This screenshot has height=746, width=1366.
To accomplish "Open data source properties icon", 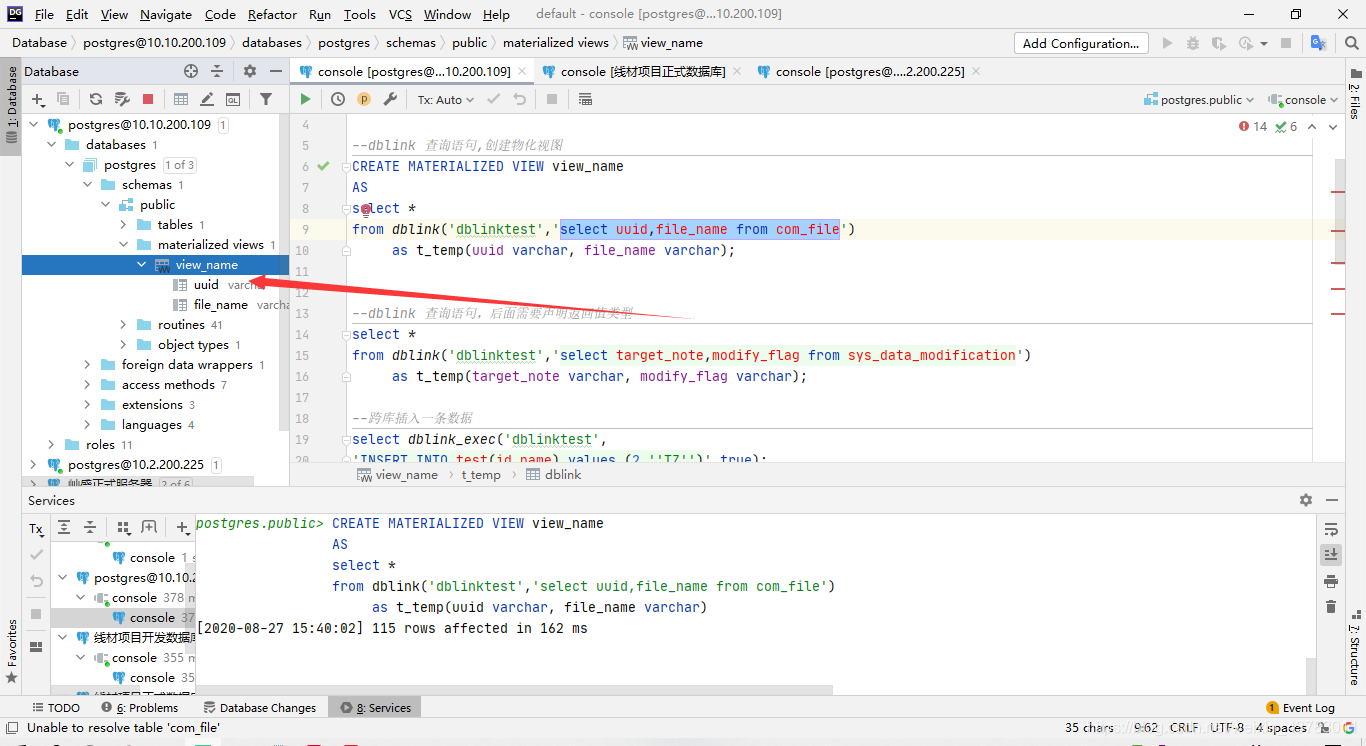I will (122, 99).
